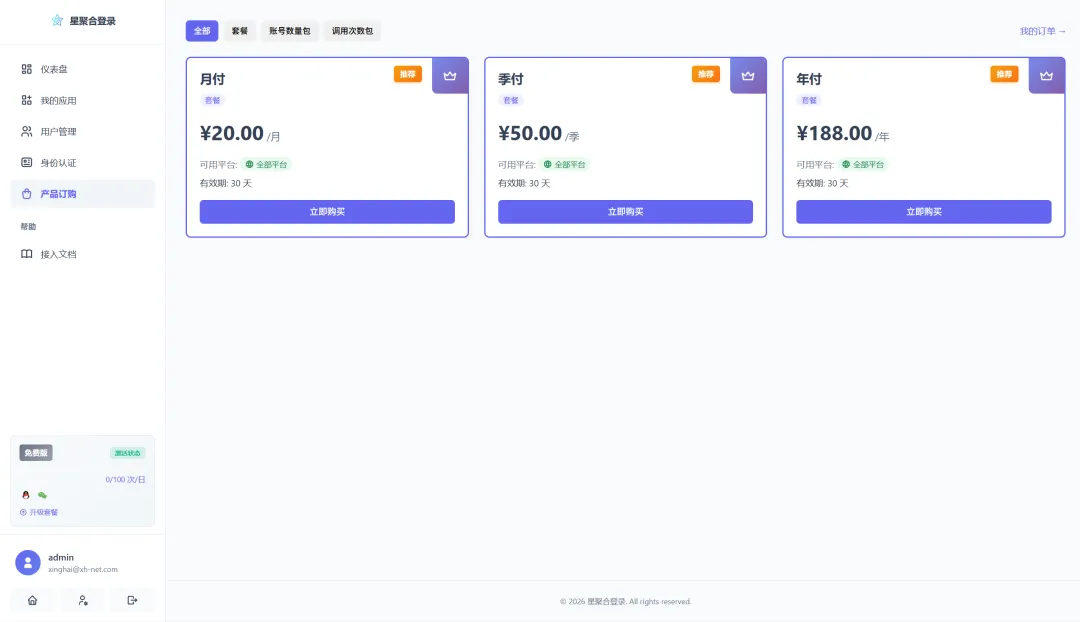Open 仪表盘 dashboard in sidebar
Screen dimensions: 1080x622
point(54,69)
